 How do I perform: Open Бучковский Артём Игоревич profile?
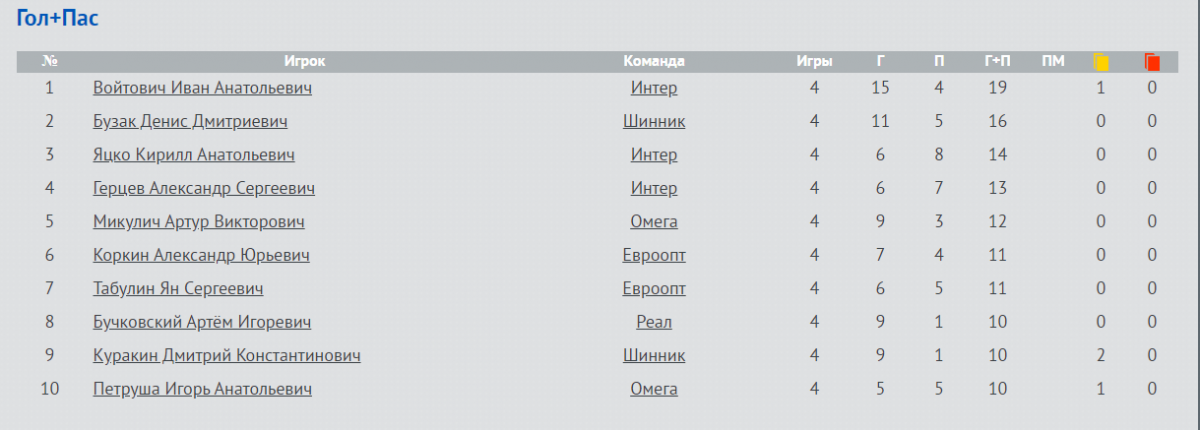pyautogui.click(x=202, y=322)
